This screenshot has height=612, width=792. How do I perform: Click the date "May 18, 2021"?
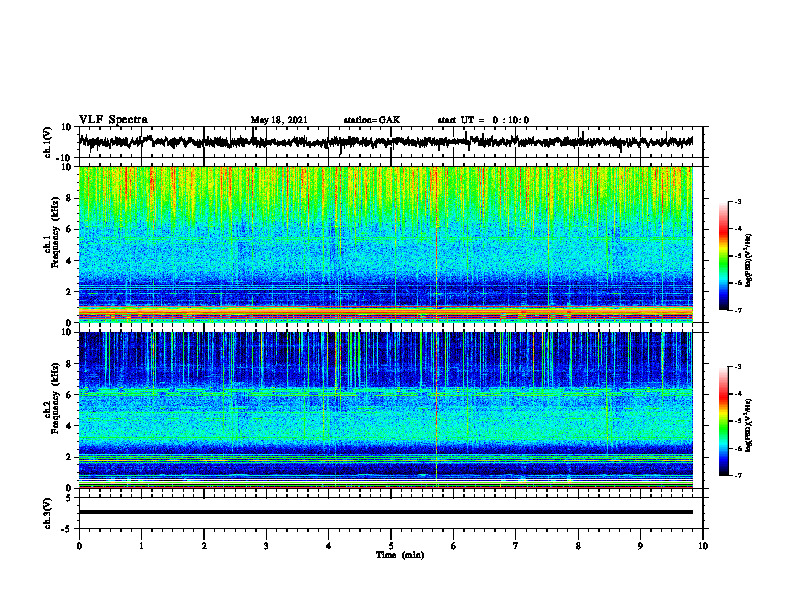279,120
